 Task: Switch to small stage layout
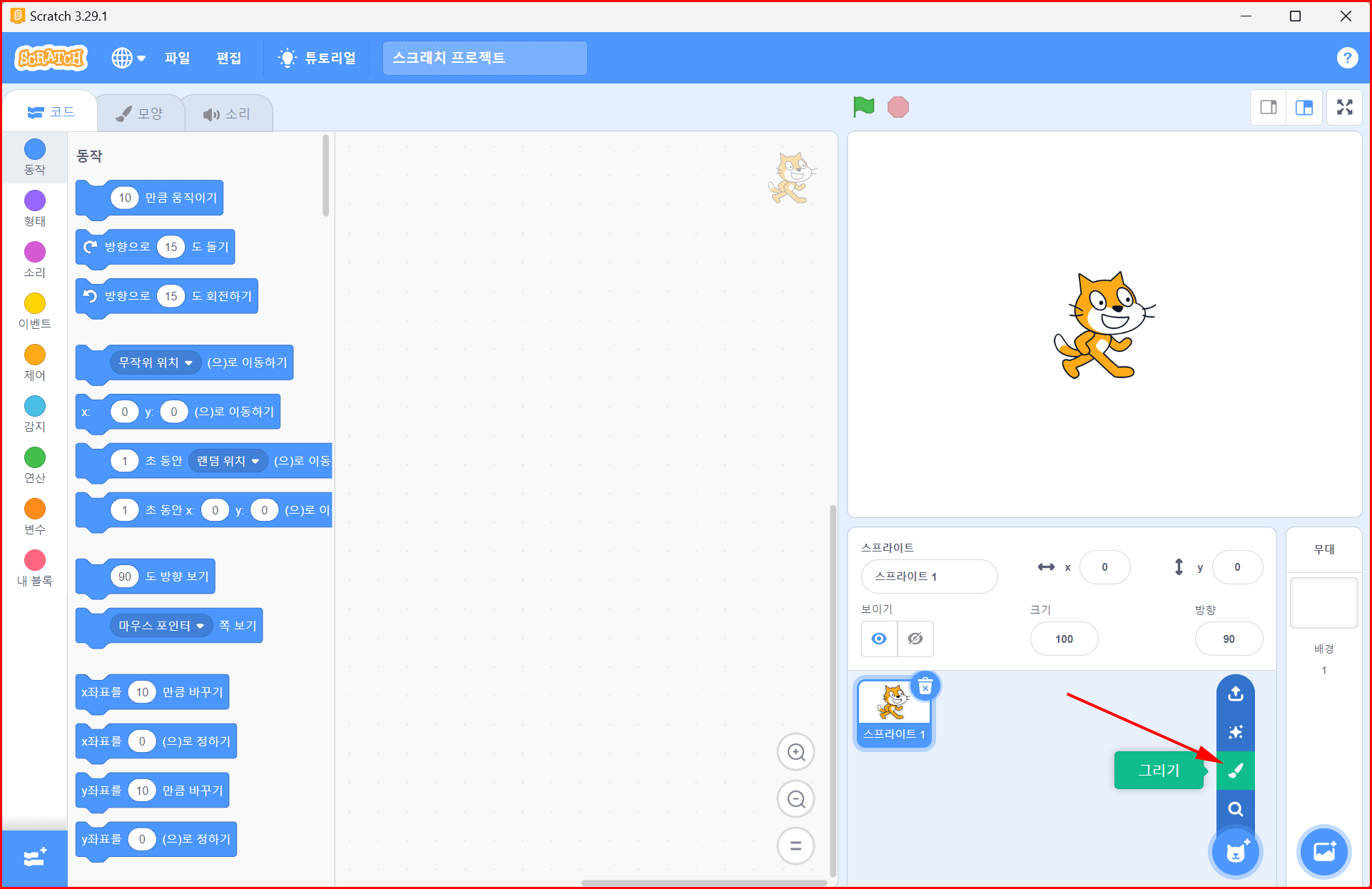click(x=1269, y=108)
